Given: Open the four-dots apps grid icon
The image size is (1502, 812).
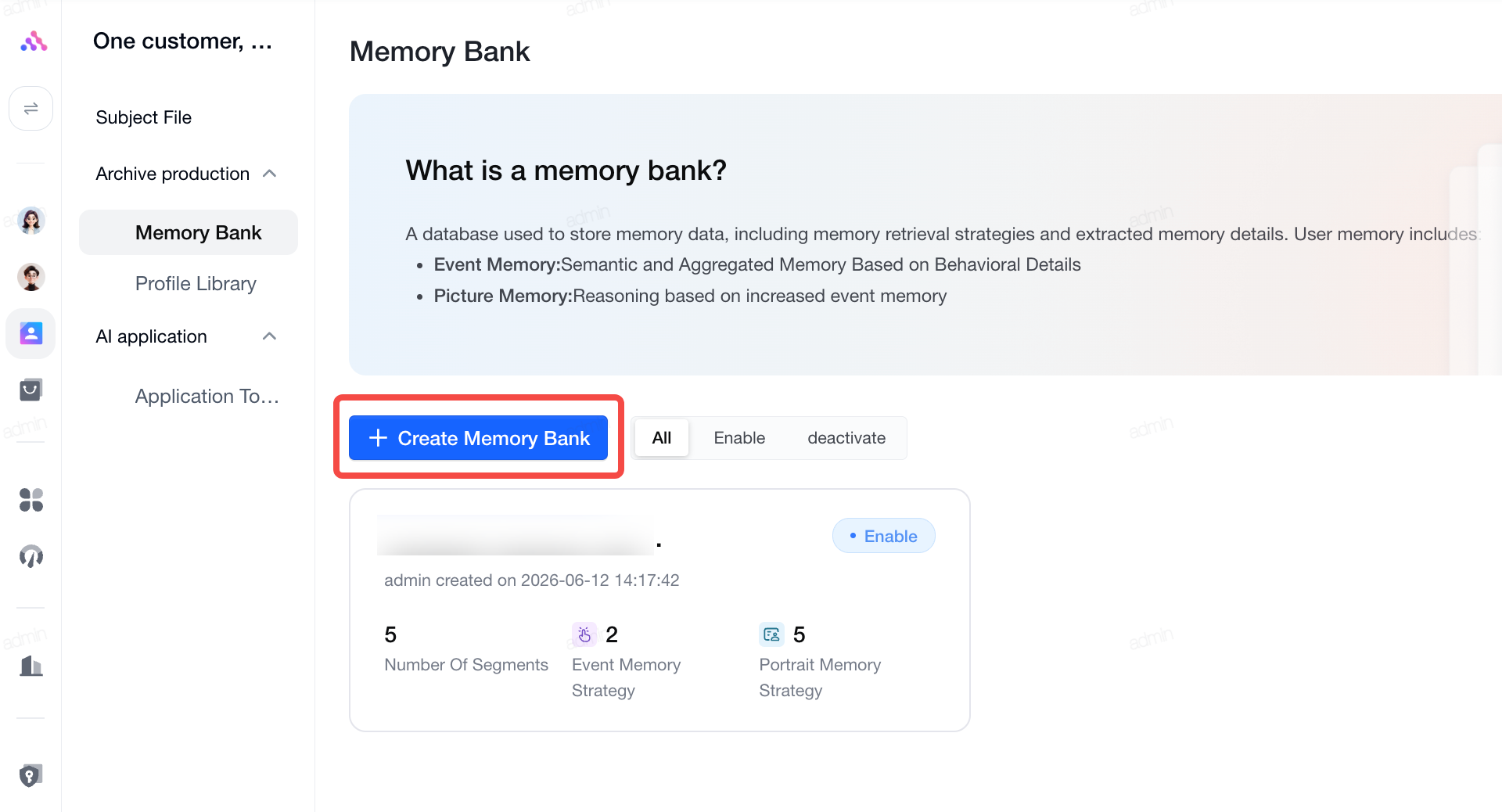Looking at the screenshot, I should click(x=31, y=500).
